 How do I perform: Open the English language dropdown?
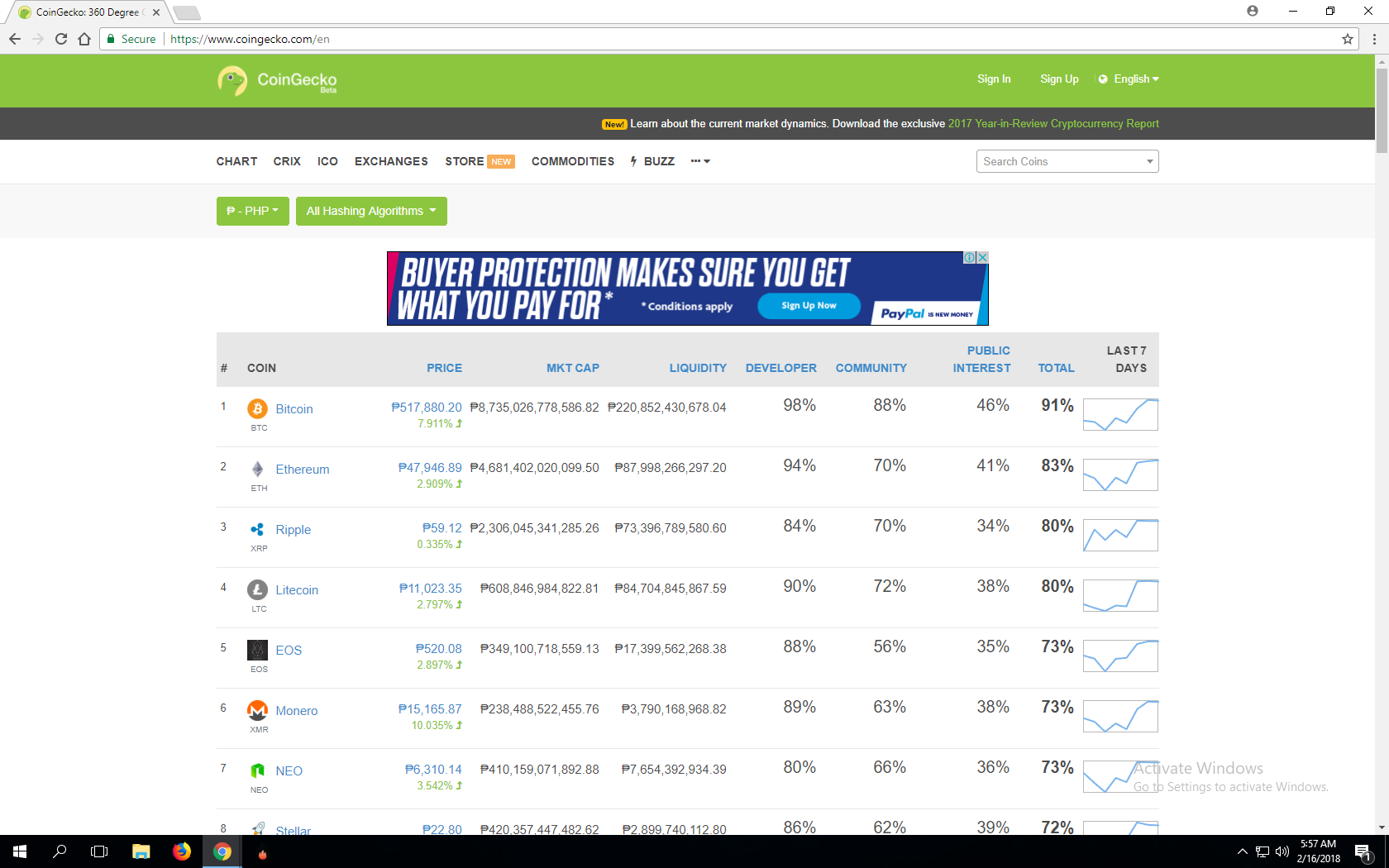pos(1129,79)
